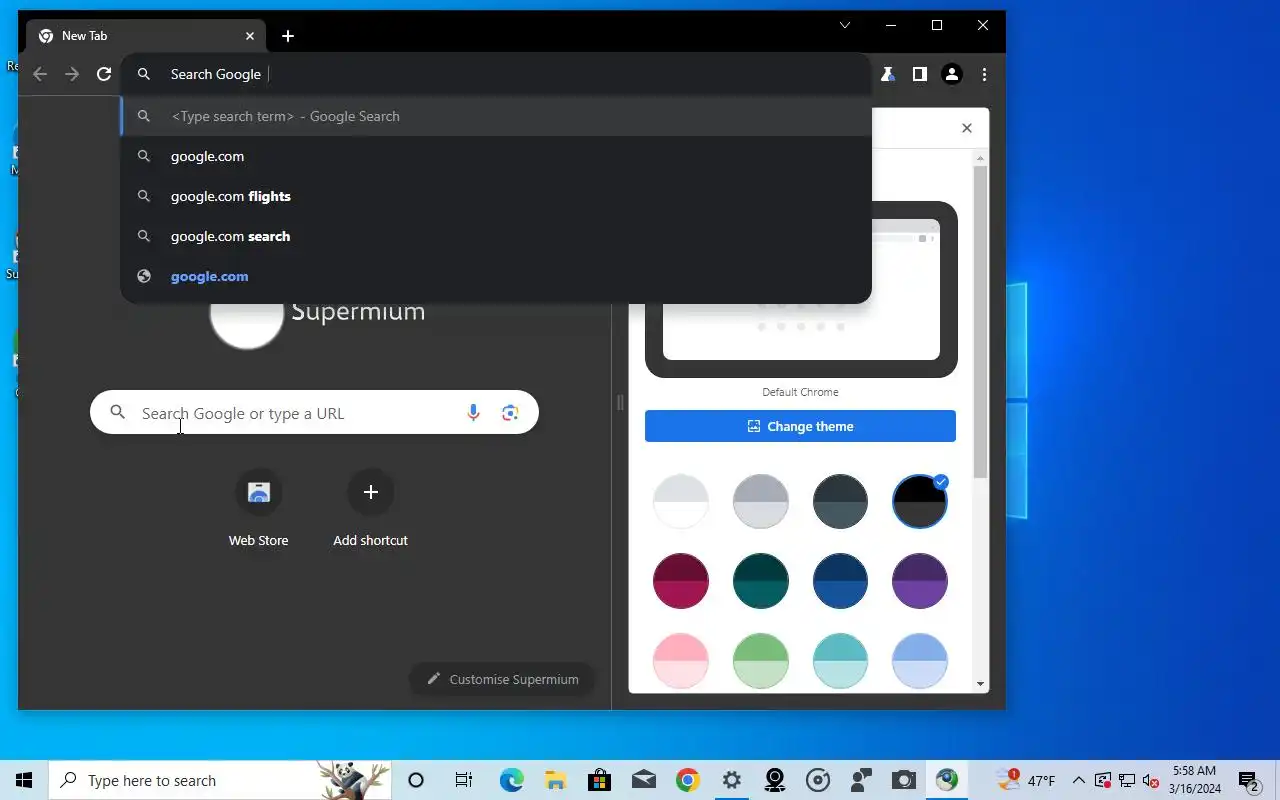Open Settings gear on taskbar
The width and height of the screenshot is (1280, 800).
(732, 780)
